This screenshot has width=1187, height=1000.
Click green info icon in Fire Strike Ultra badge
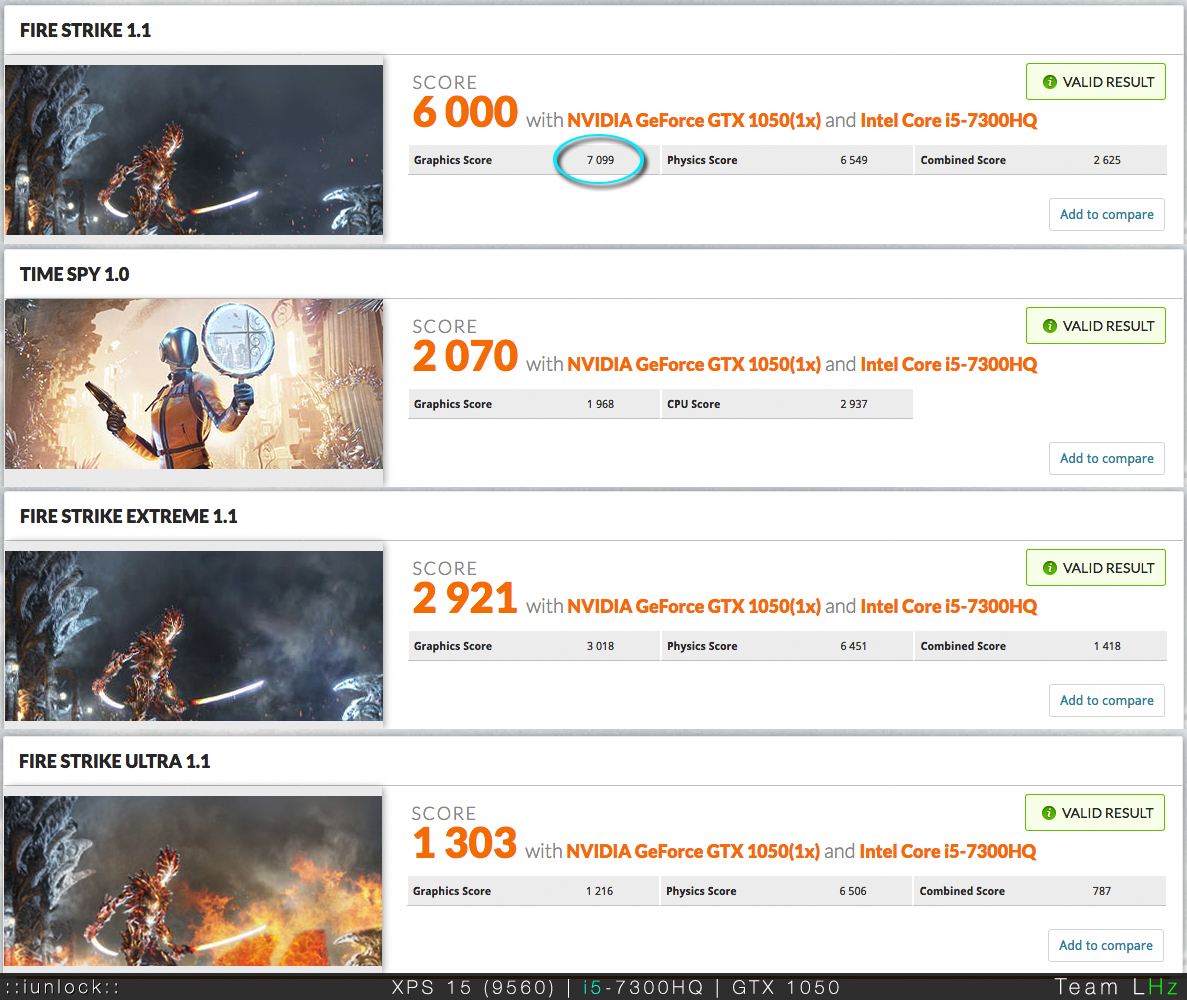1048,812
